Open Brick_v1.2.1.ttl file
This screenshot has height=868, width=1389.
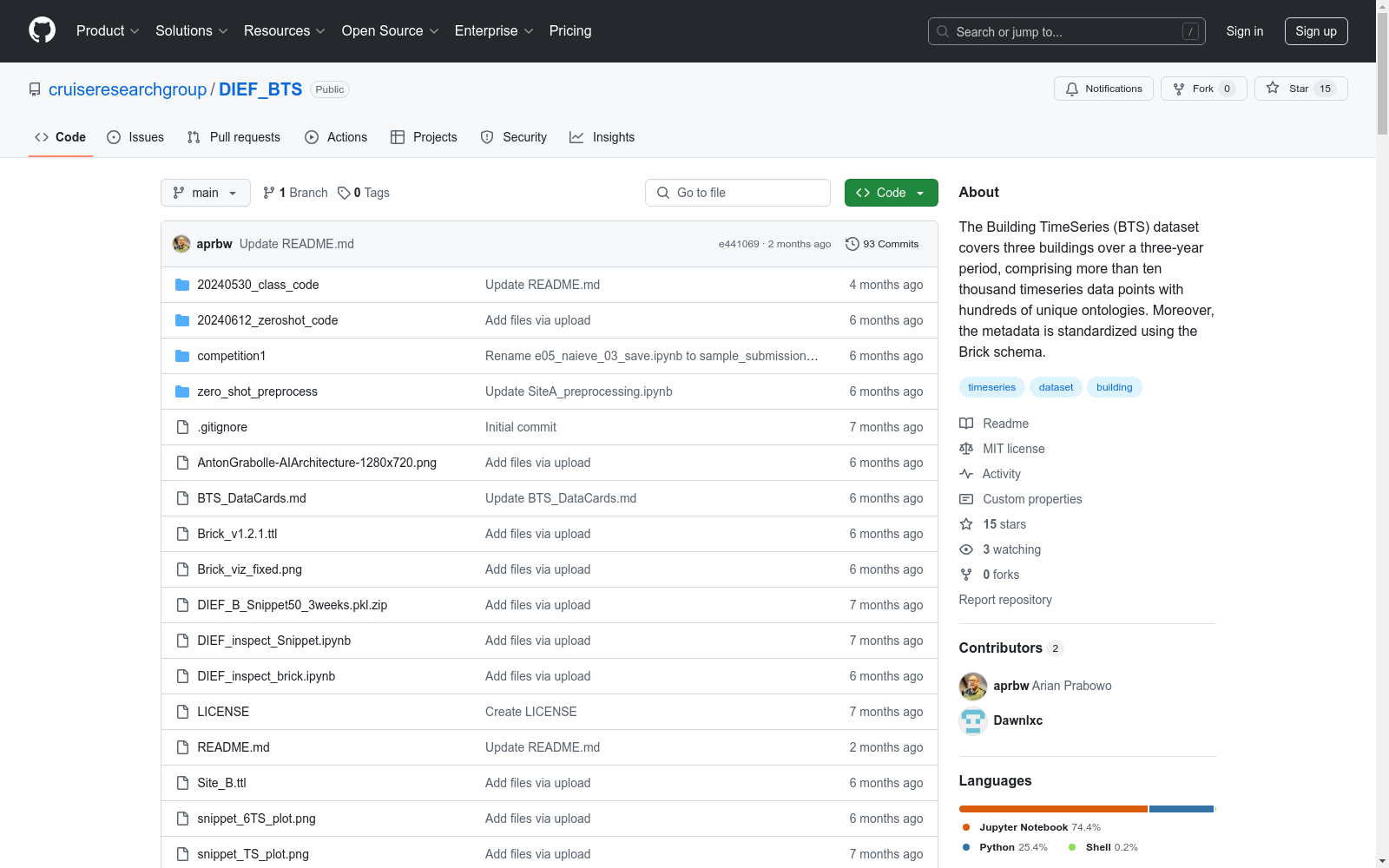pos(237,534)
